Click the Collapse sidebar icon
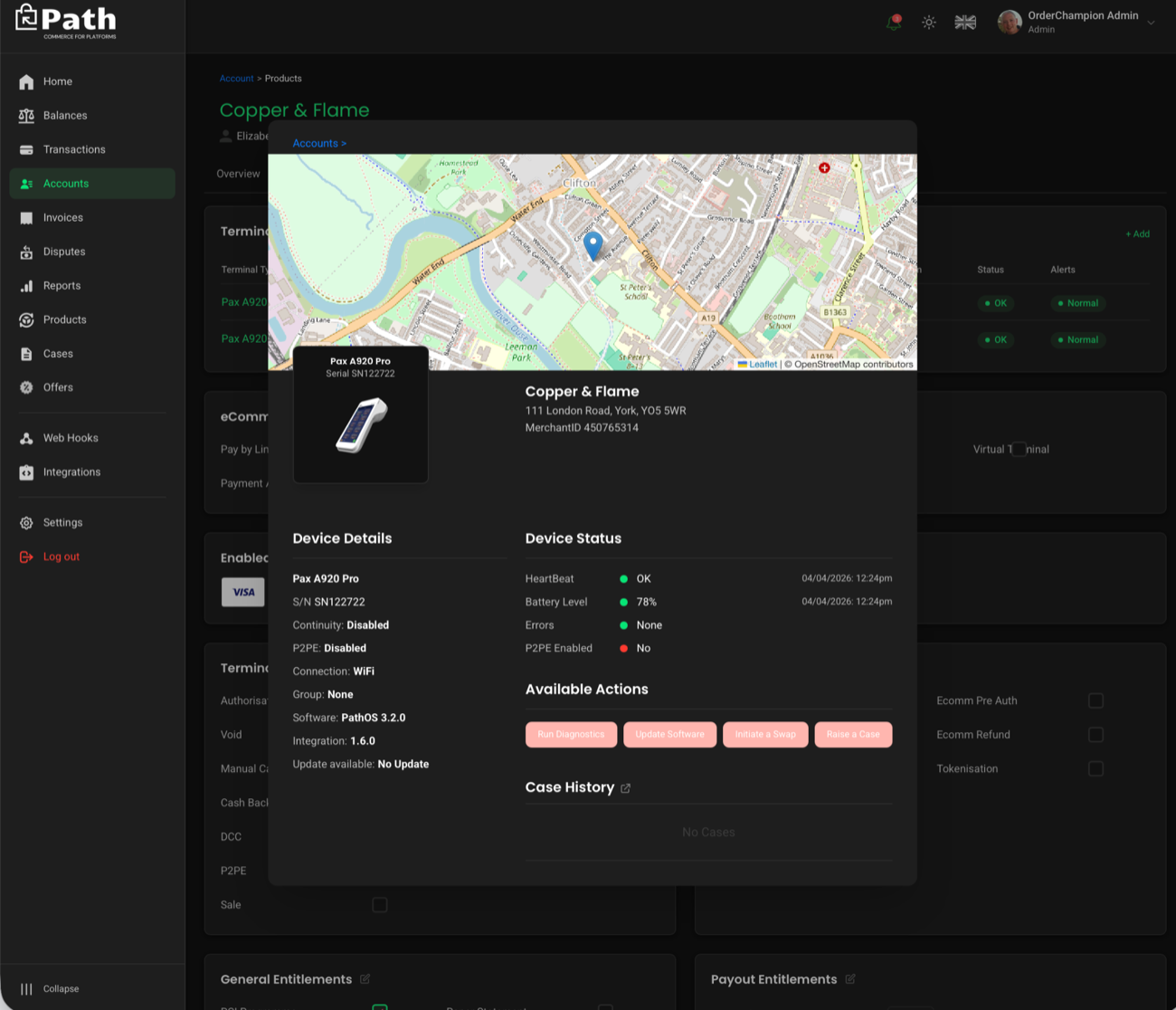Viewport: 1176px width, 1010px height. [26, 989]
